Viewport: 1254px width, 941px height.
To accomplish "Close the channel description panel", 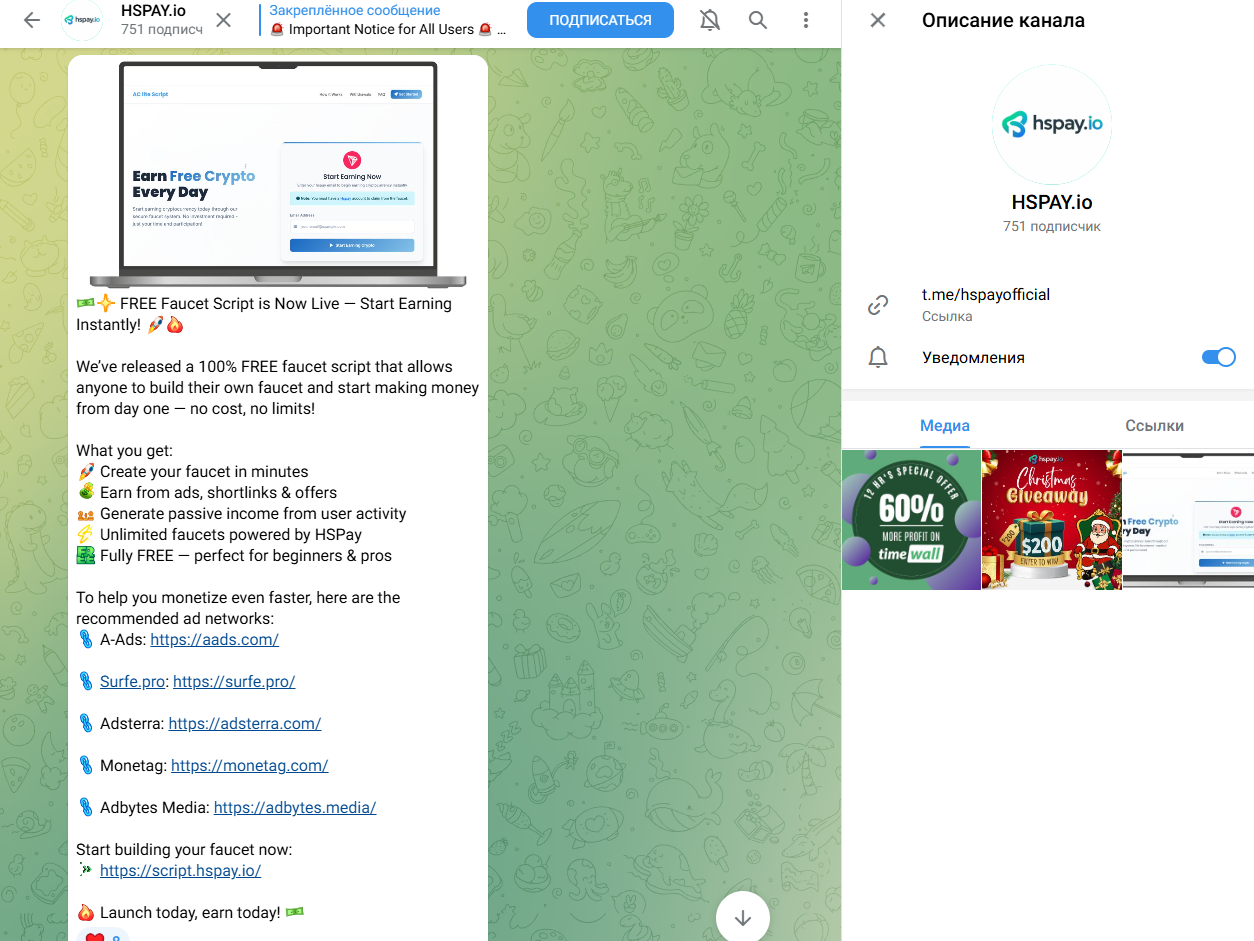I will [878, 20].
